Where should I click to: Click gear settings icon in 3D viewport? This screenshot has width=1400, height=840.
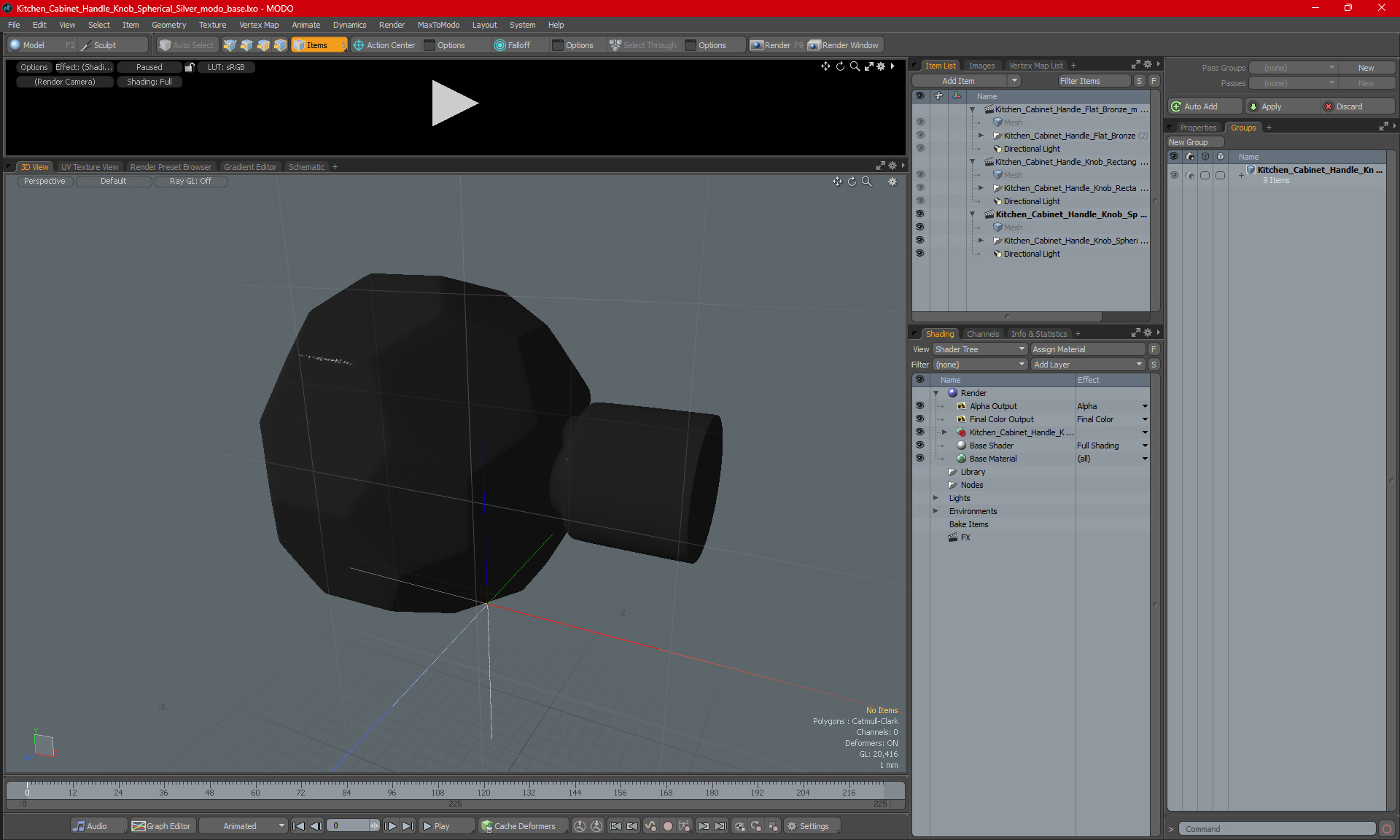892,182
